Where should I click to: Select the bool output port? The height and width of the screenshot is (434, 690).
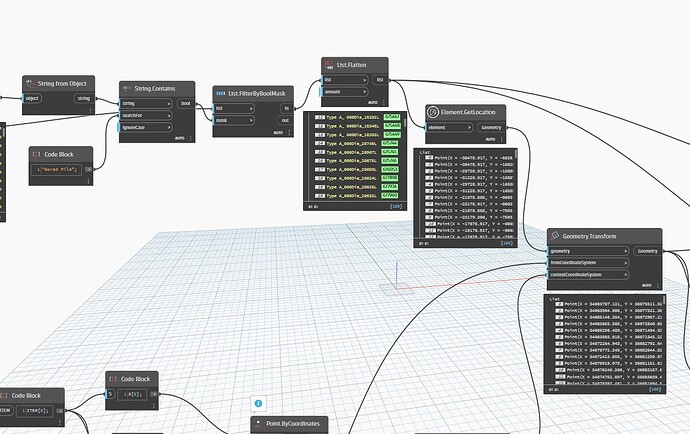[186, 103]
